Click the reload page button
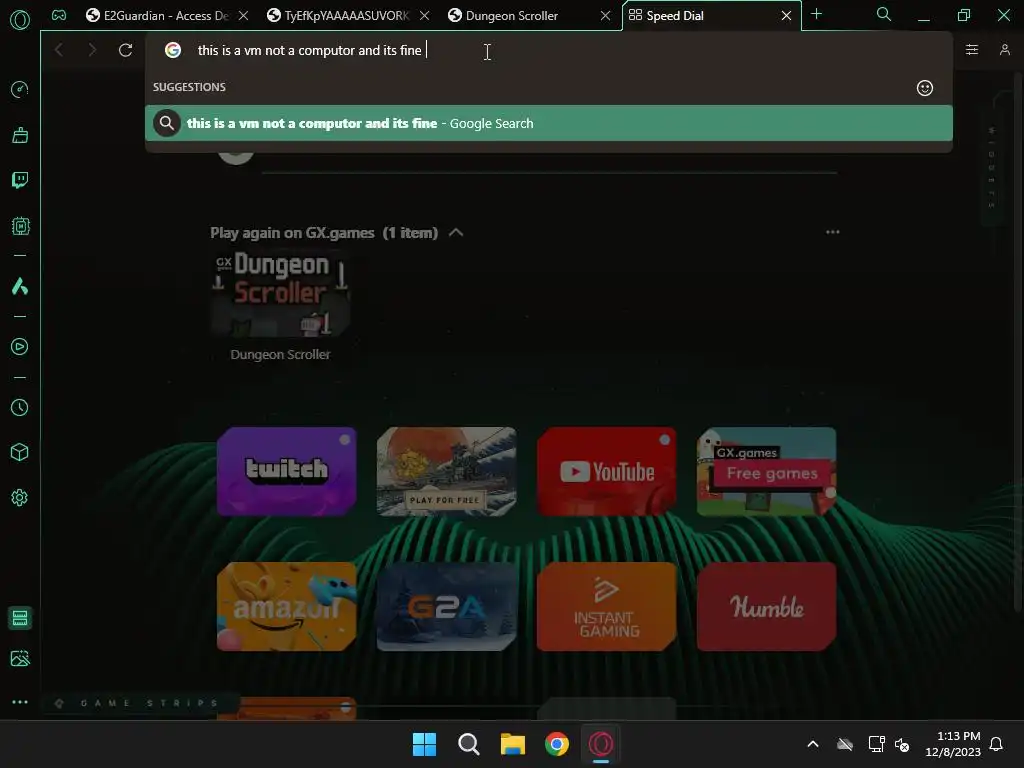This screenshot has height=768, width=1024. tap(125, 50)
